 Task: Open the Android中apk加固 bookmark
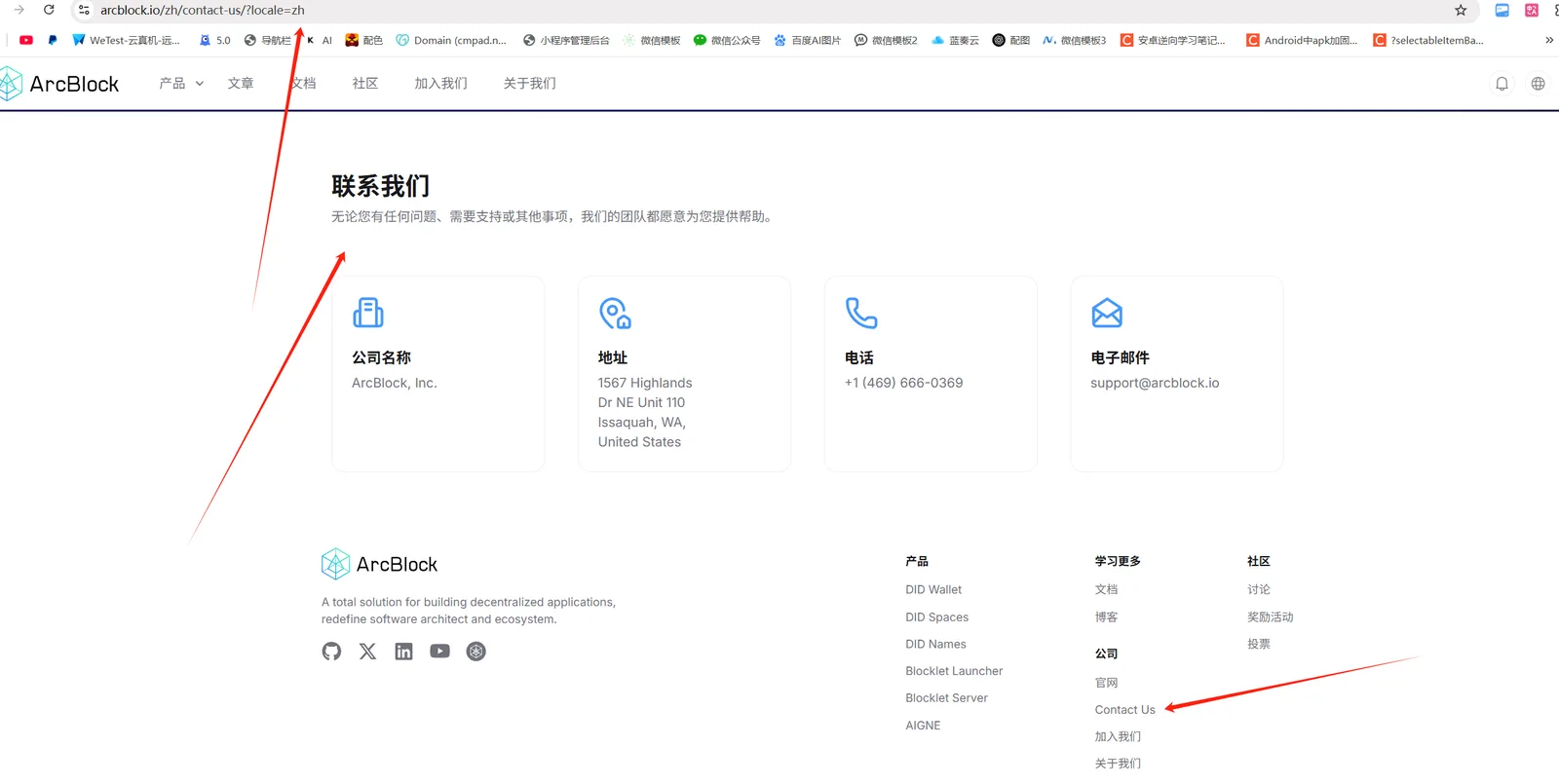click(x=1302, y=40)
